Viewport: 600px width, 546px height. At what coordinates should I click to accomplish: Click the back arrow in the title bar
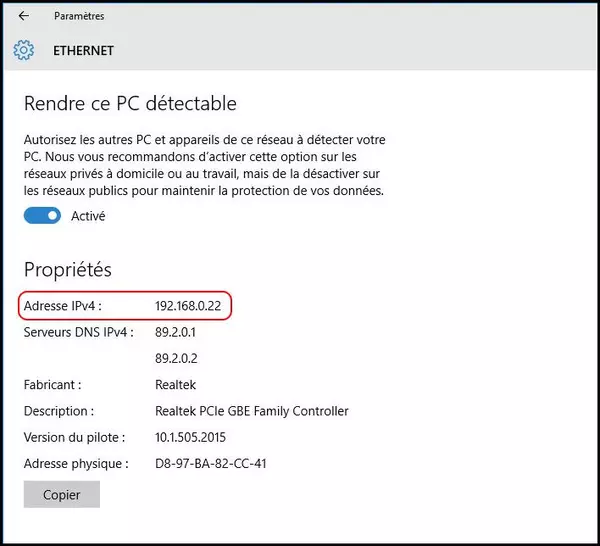click(24, 16)
